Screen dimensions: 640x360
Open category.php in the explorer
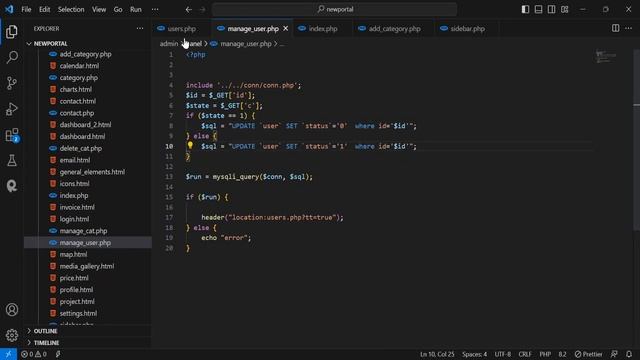point(79,78)
